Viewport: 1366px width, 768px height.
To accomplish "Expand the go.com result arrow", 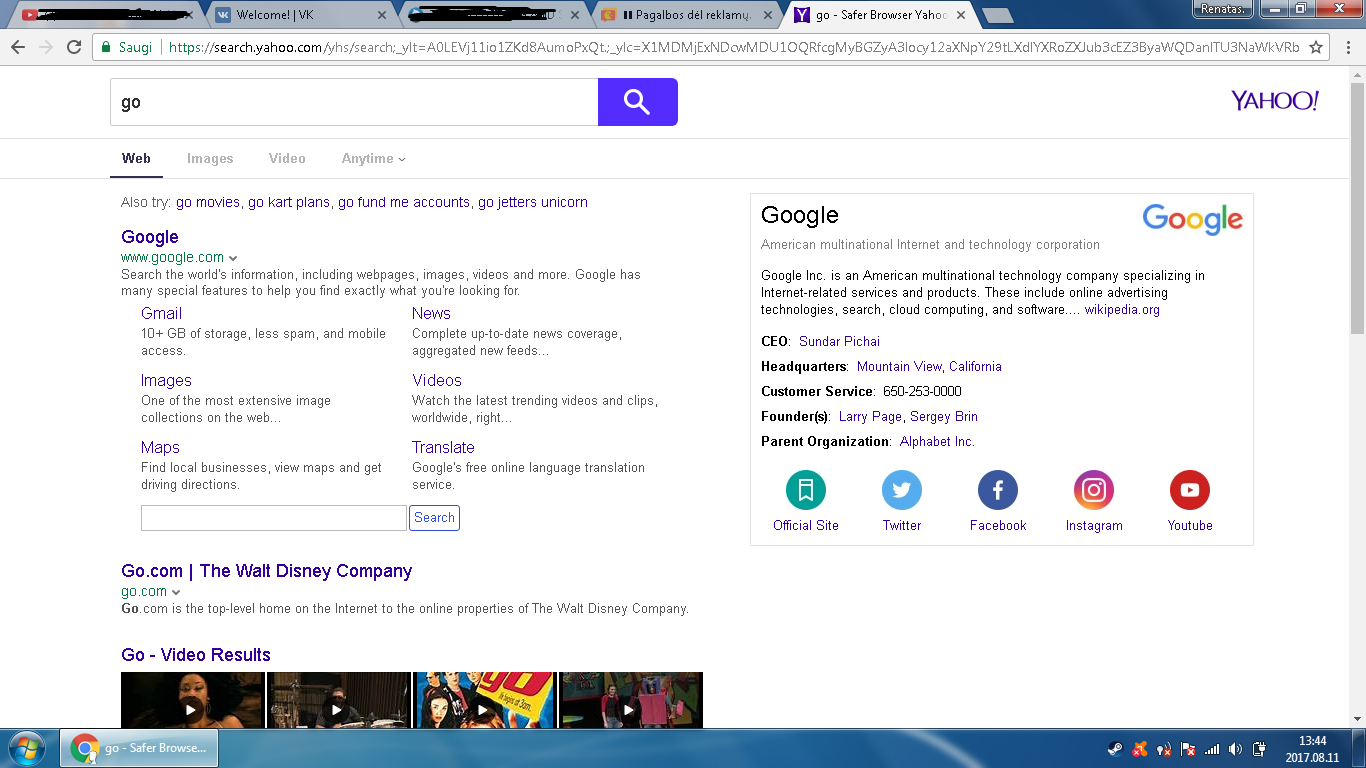I will click(x=176, y=592).
